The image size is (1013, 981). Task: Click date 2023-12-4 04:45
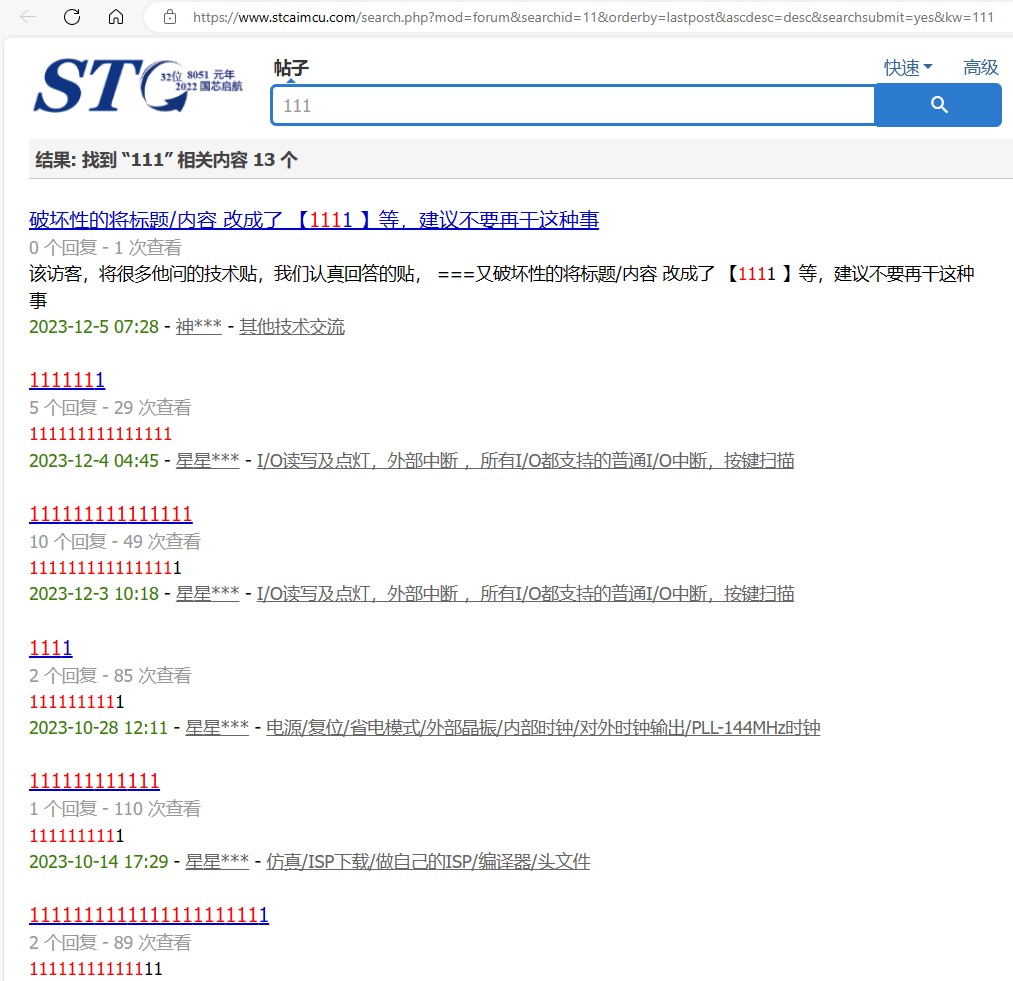click(94, 460)
